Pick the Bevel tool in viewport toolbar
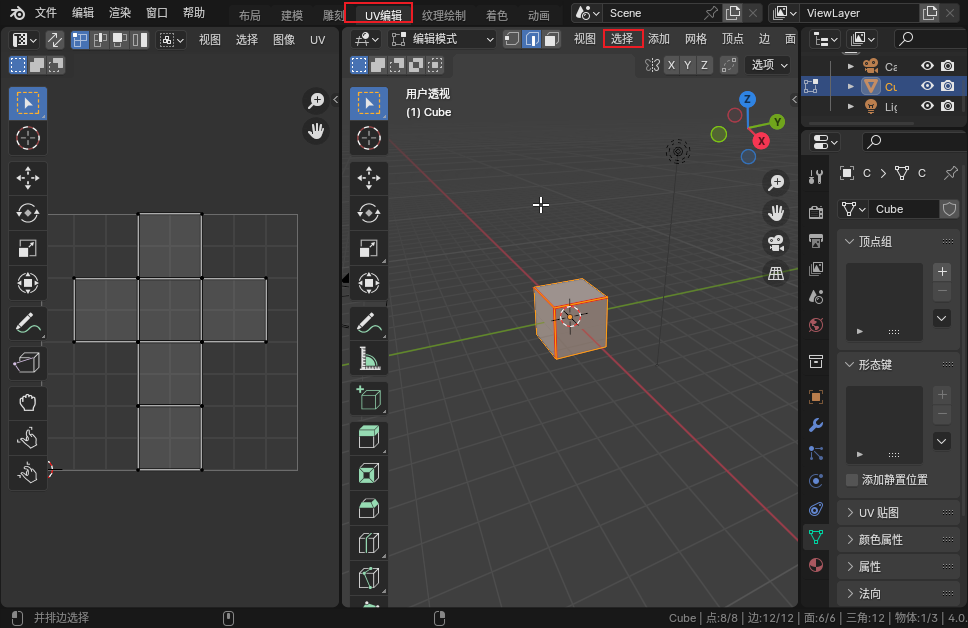Screen dimensions: 968x628 pos(369,508)
